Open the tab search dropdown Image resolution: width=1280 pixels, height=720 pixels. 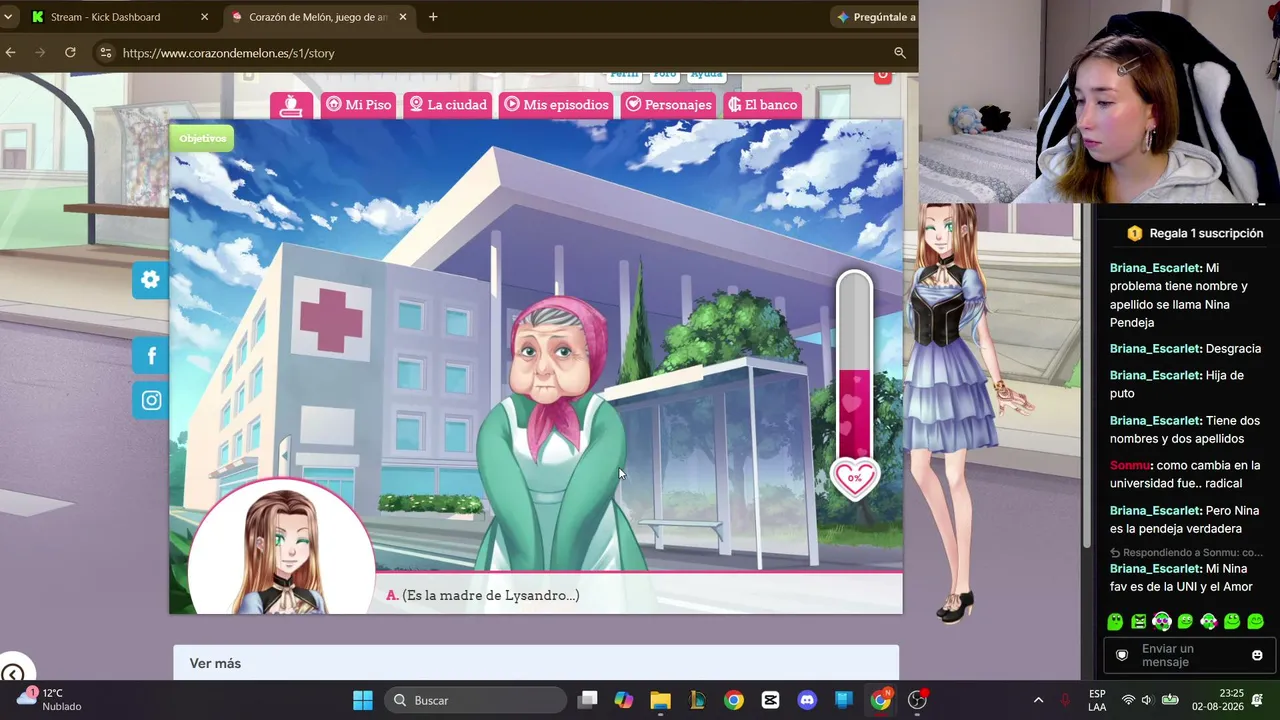[x=8, y=17]
